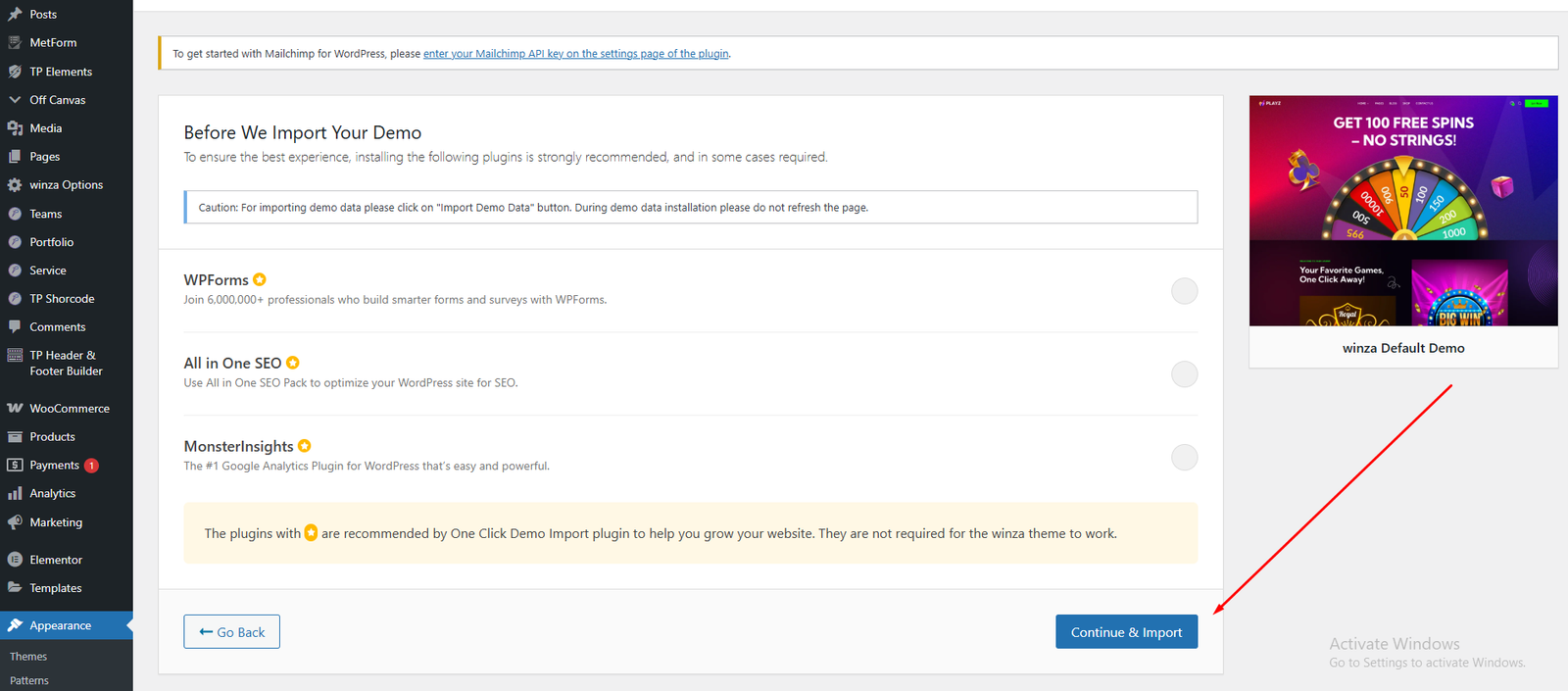This screenshot has height=691, width=1568.
Task: Toggle the MonsterInsights plugin selection
Action: click(x=1185, y=458)
